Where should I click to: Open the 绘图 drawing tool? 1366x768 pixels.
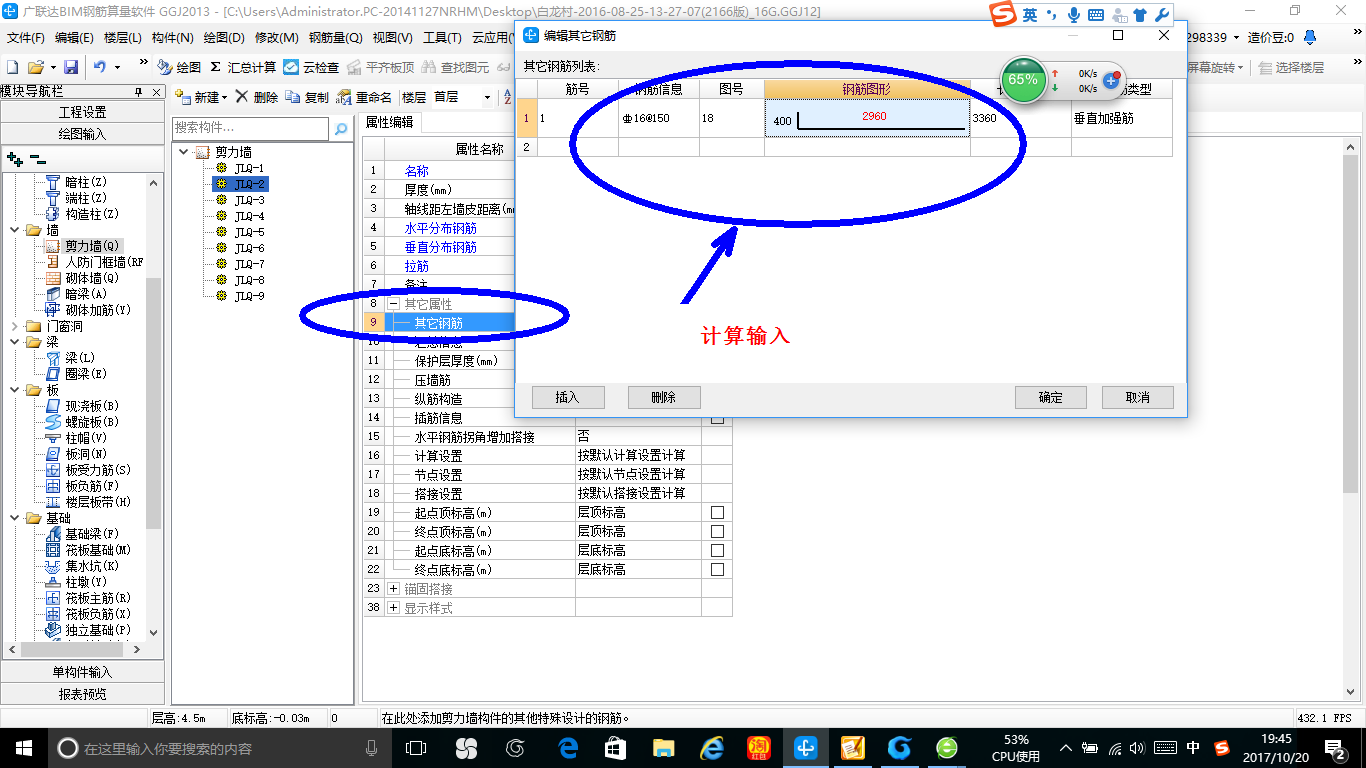point(179,67)
